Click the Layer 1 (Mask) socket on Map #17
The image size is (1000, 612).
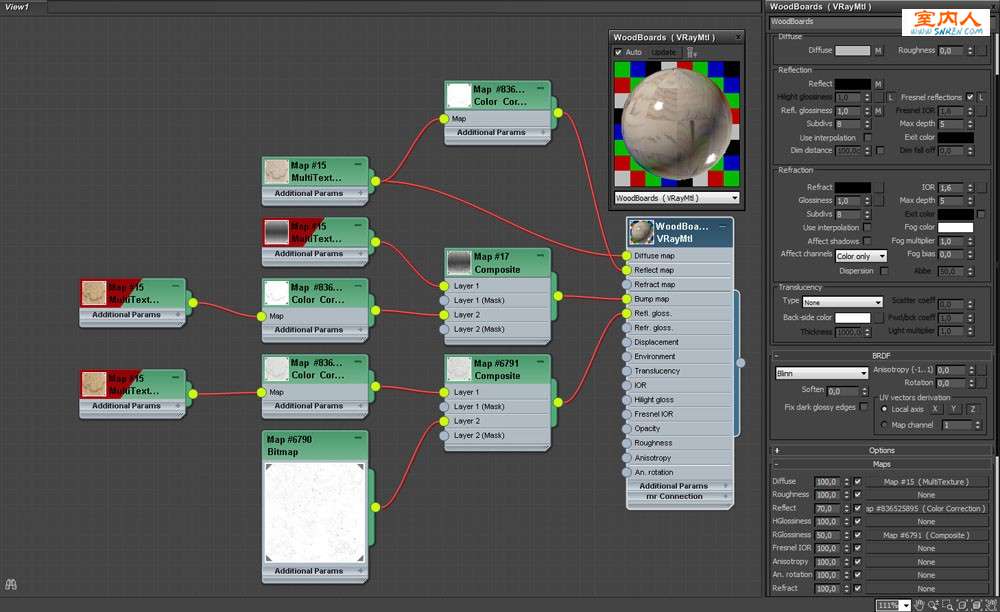444,300
